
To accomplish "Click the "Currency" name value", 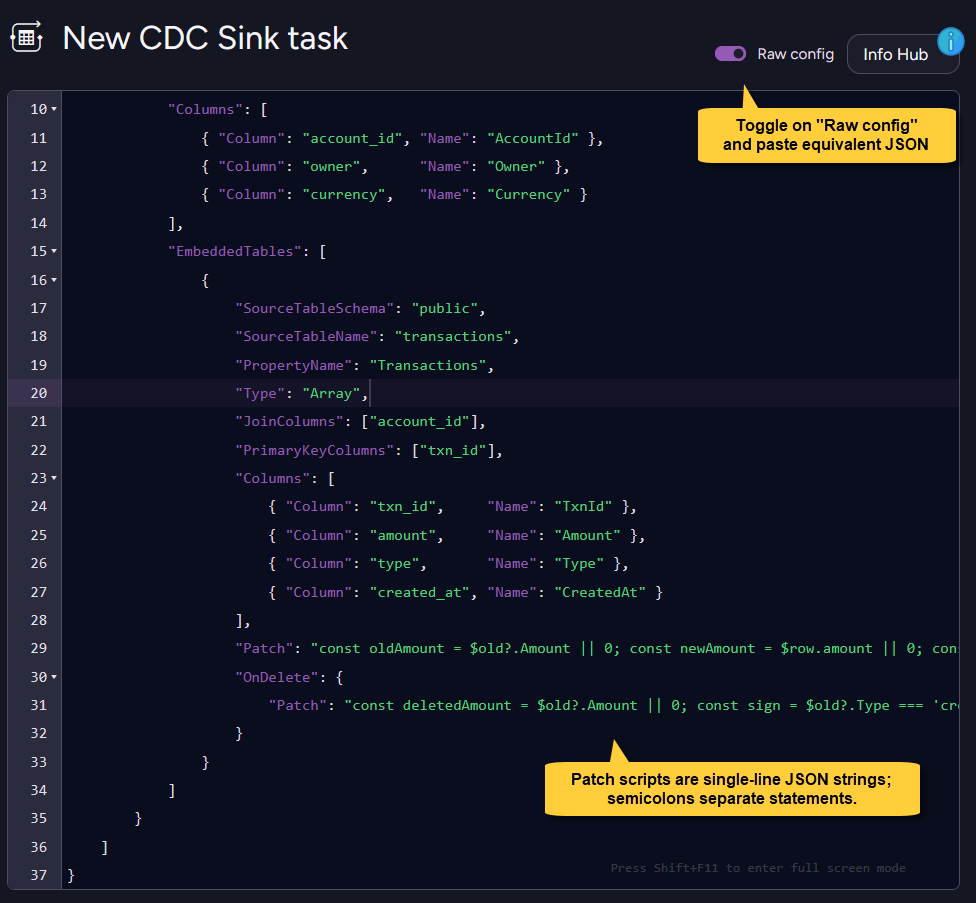I will point(528,195).
